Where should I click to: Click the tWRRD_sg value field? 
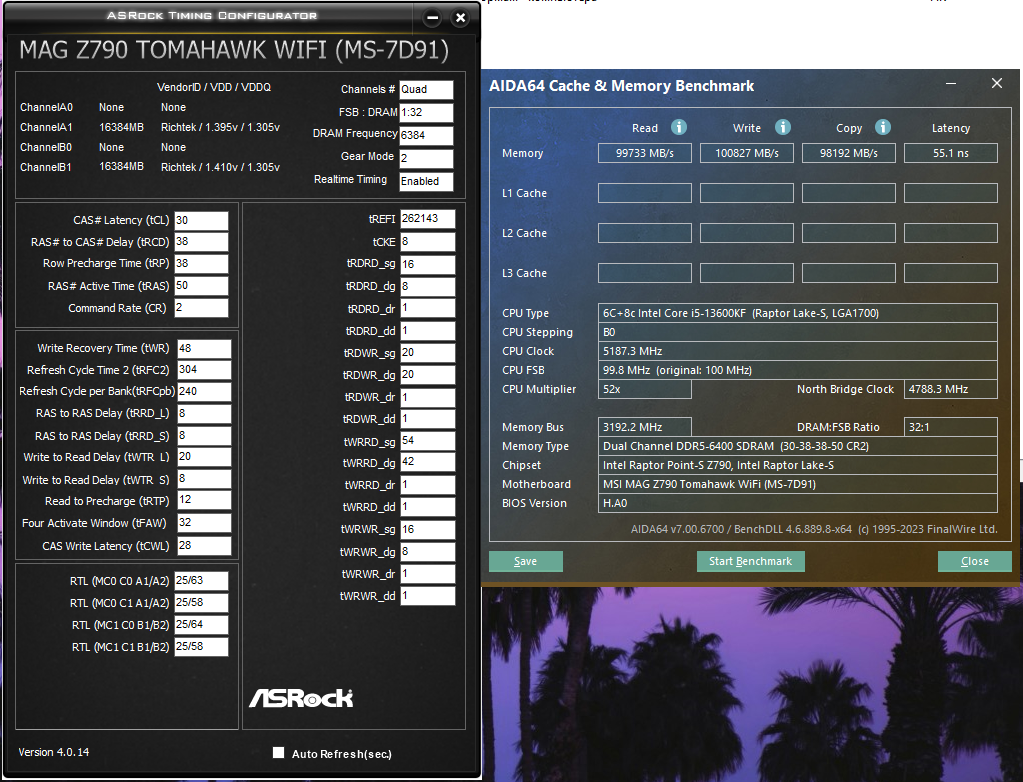coord(427,442)
